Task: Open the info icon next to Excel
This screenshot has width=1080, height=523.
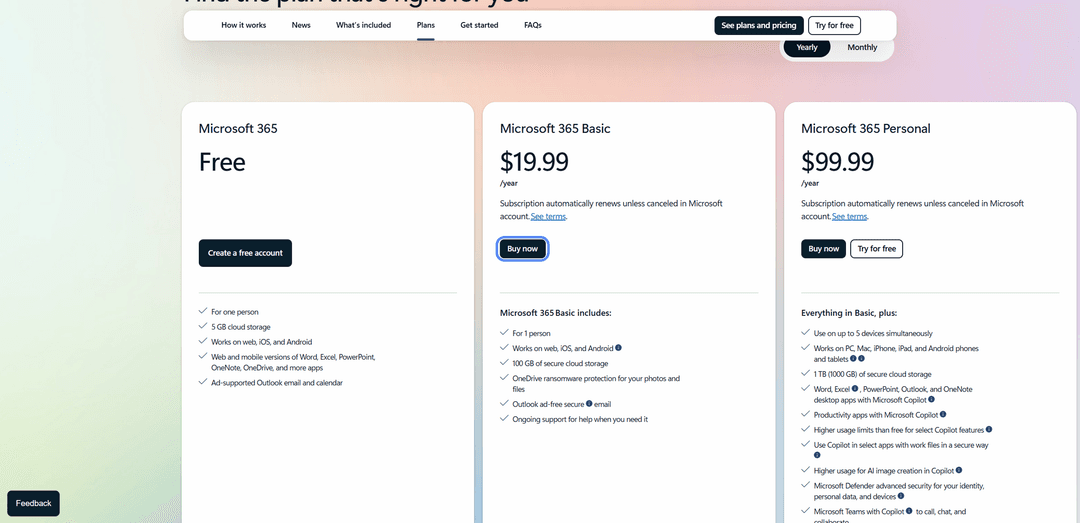Action: [855, 389]
